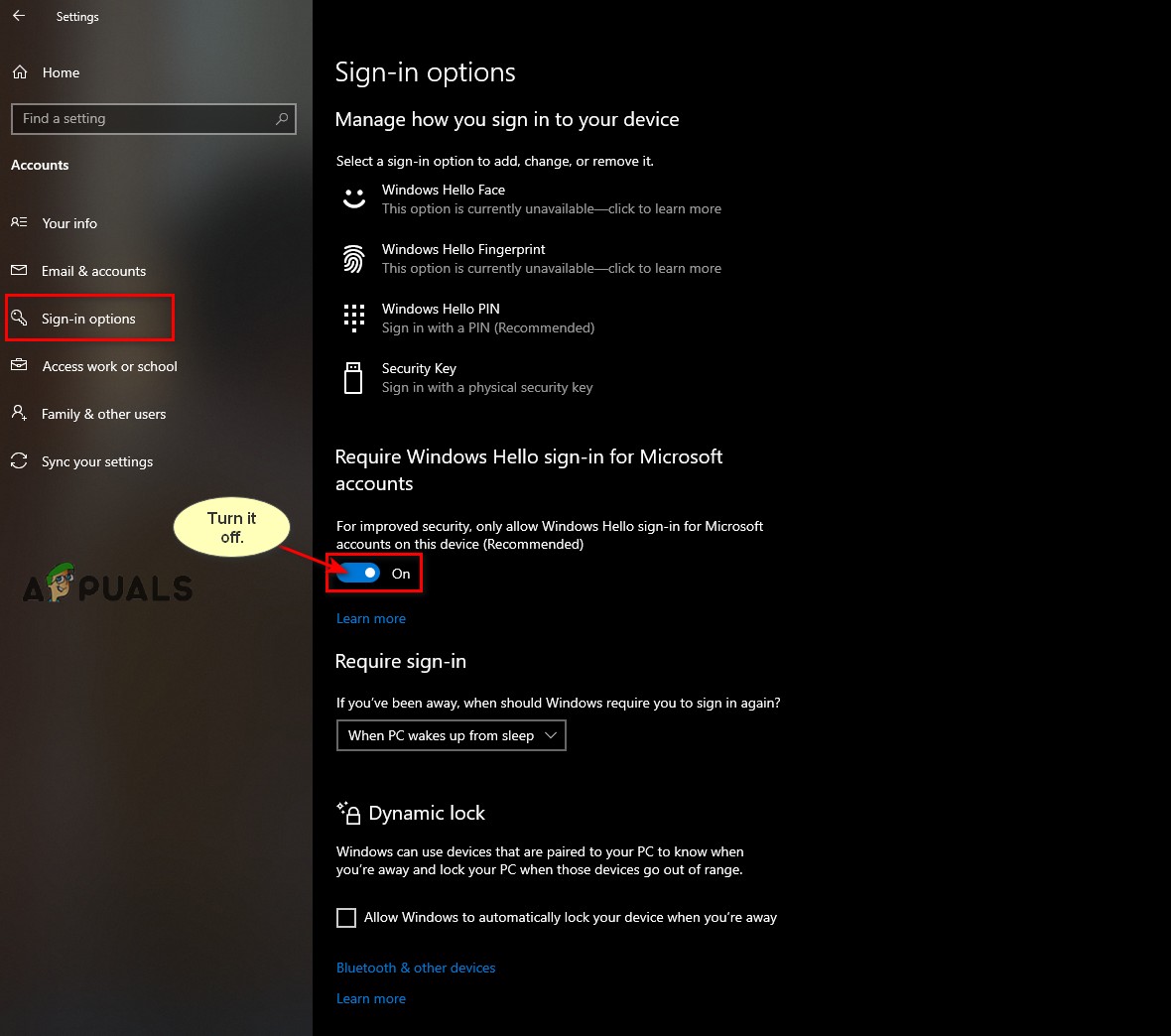The image size is (1171, 1036).
Task: Turn off Windows Hello sign-in toggle
Action: pyautogui.click(x=358, y=573)
